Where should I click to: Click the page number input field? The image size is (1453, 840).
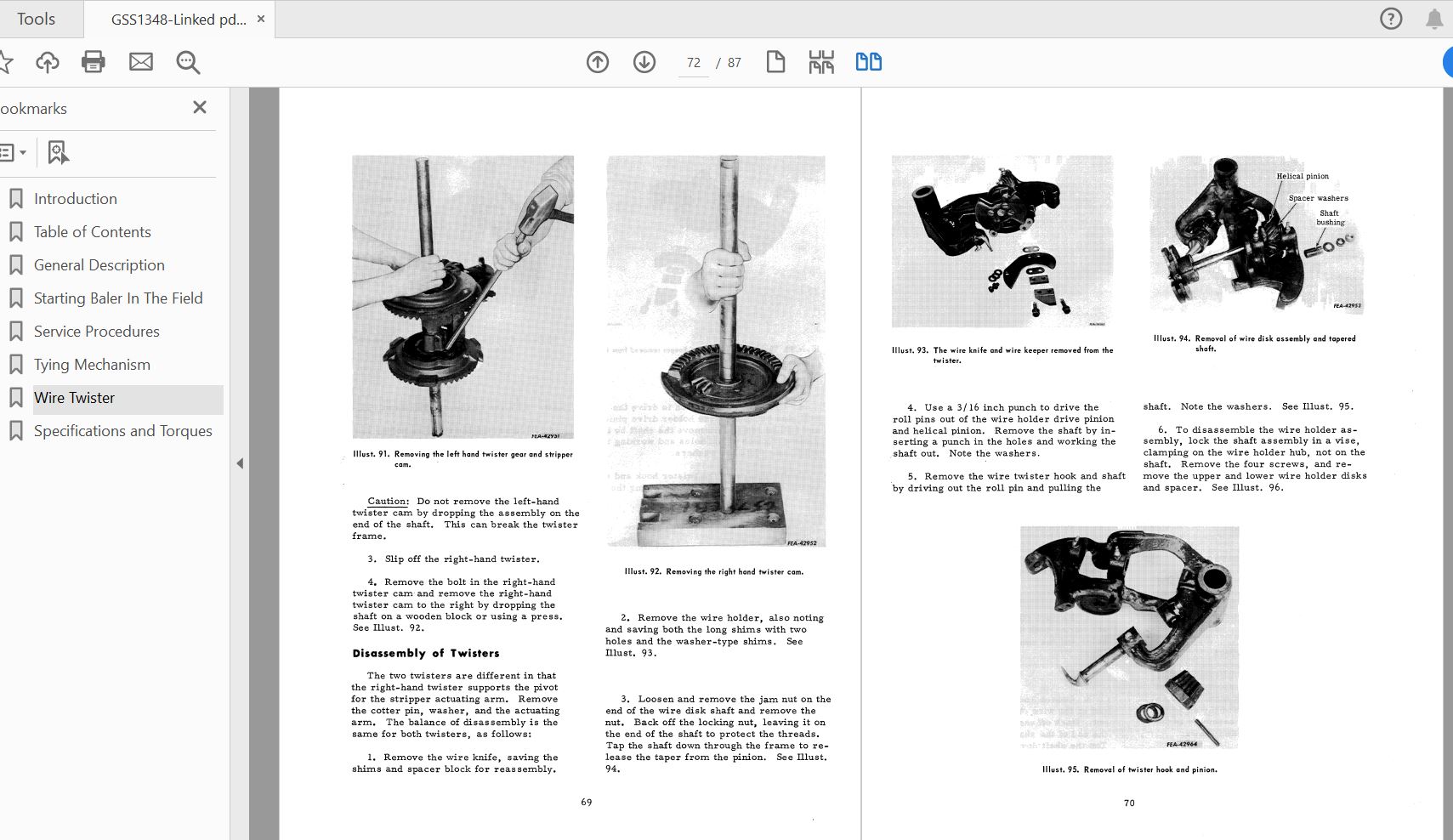694,63
